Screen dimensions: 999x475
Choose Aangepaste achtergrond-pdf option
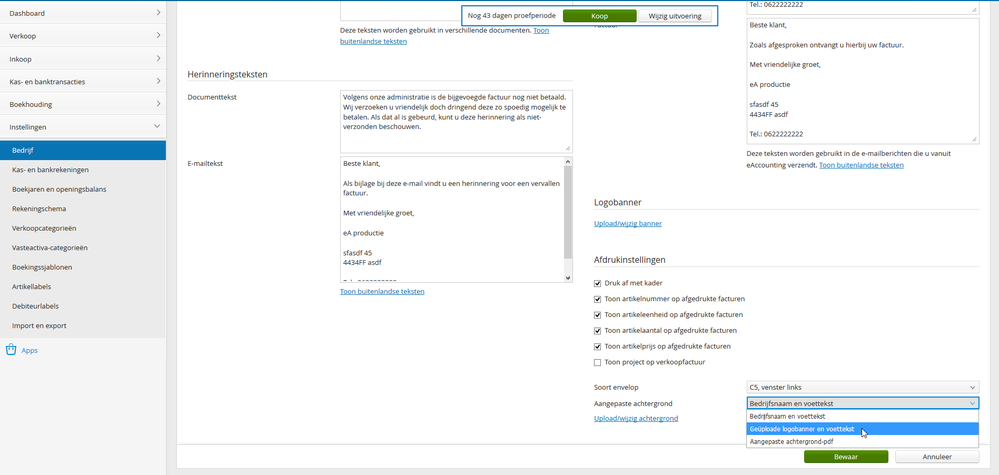(x=863, y=441)
